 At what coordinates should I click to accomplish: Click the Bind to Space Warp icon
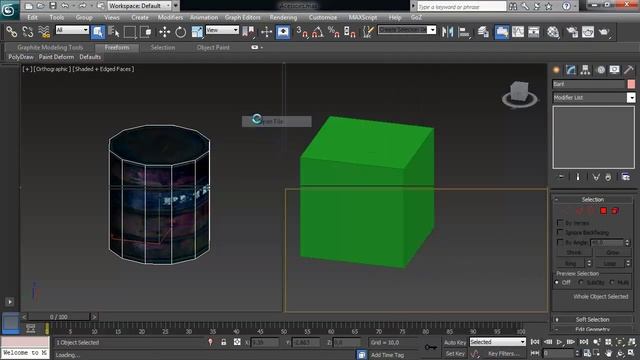[x=44, y=31]
